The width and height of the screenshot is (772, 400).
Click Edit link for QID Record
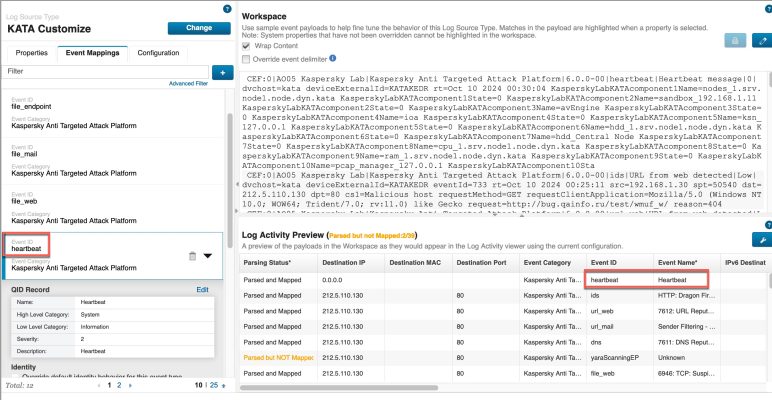[x=202, y=290]
